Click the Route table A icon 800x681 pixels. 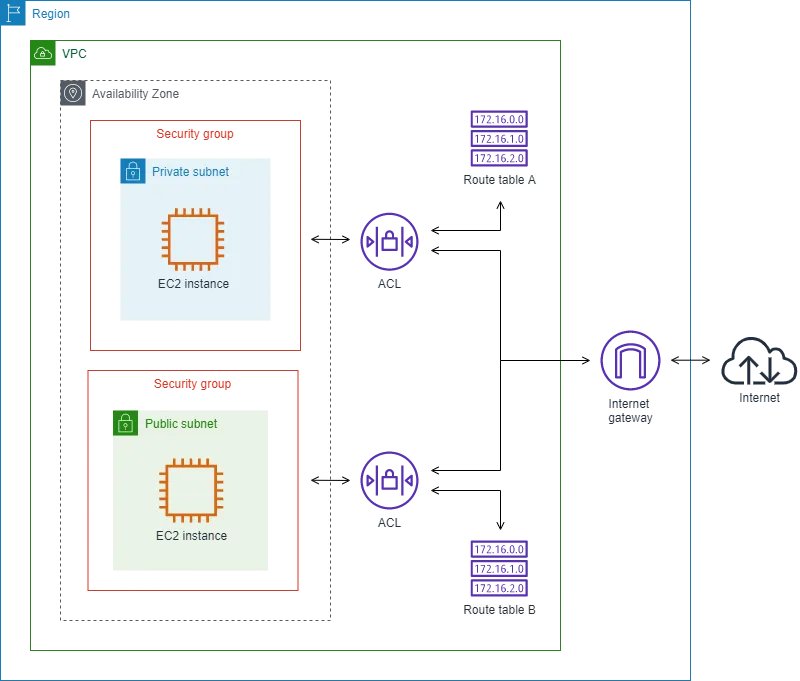coord(498,137)
